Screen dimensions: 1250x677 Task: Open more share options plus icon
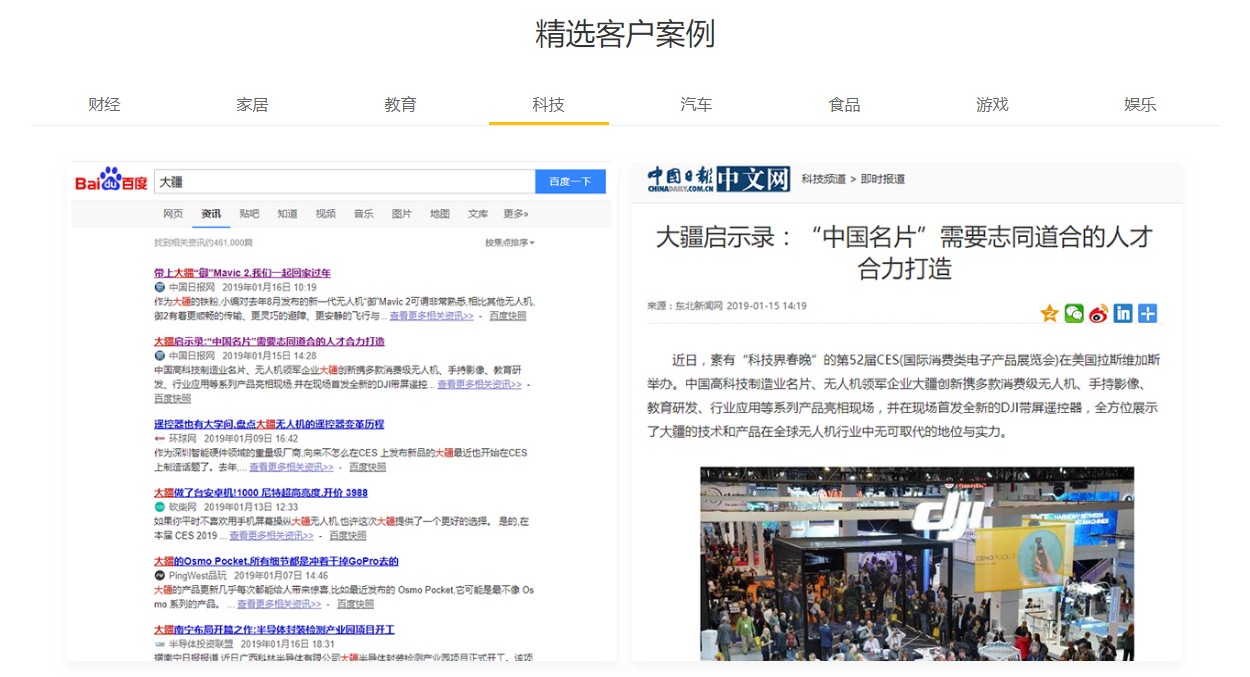tap(1148, 313)
